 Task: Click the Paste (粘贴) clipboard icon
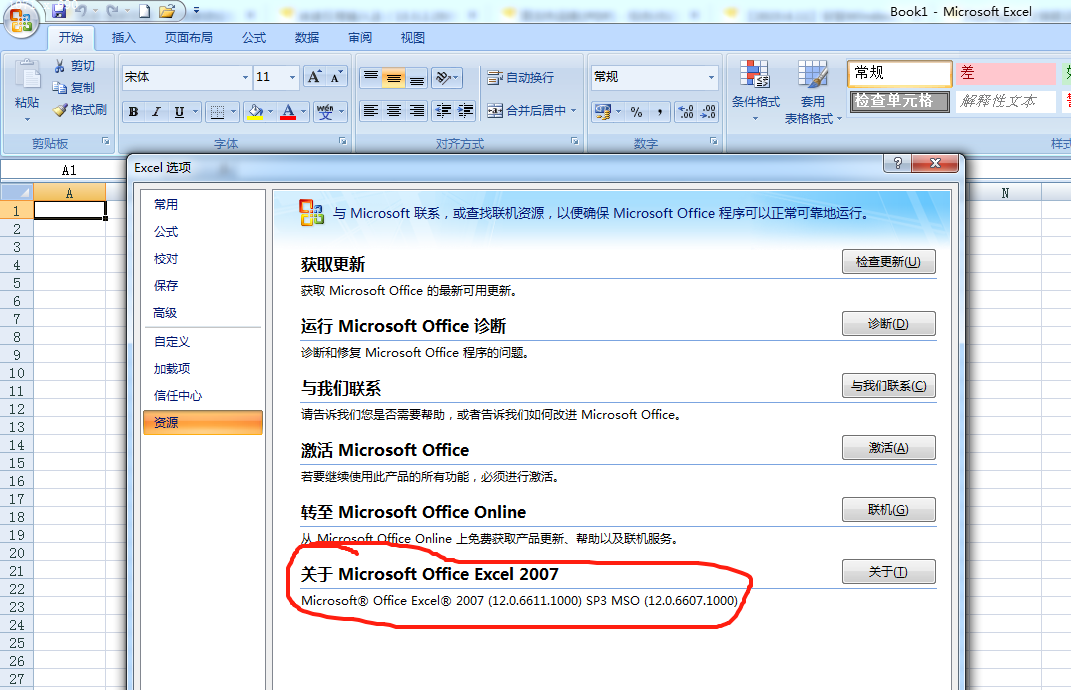27,75
